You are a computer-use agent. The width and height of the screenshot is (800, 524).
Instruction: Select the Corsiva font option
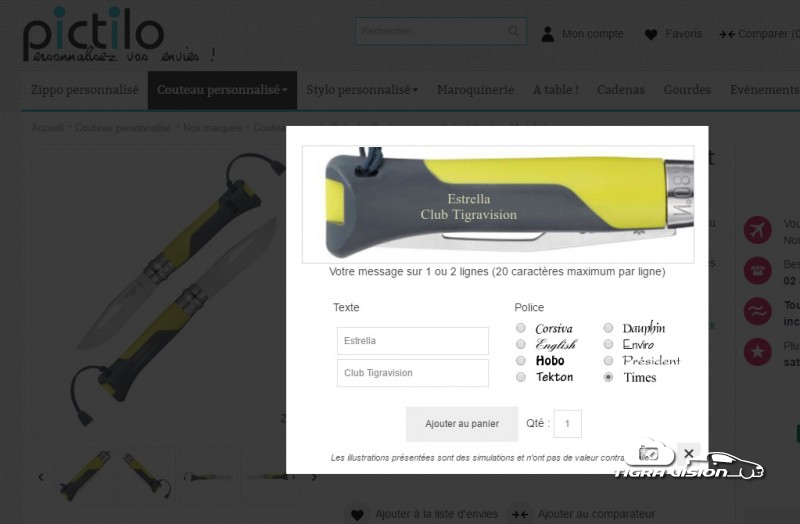click(520, 328)
